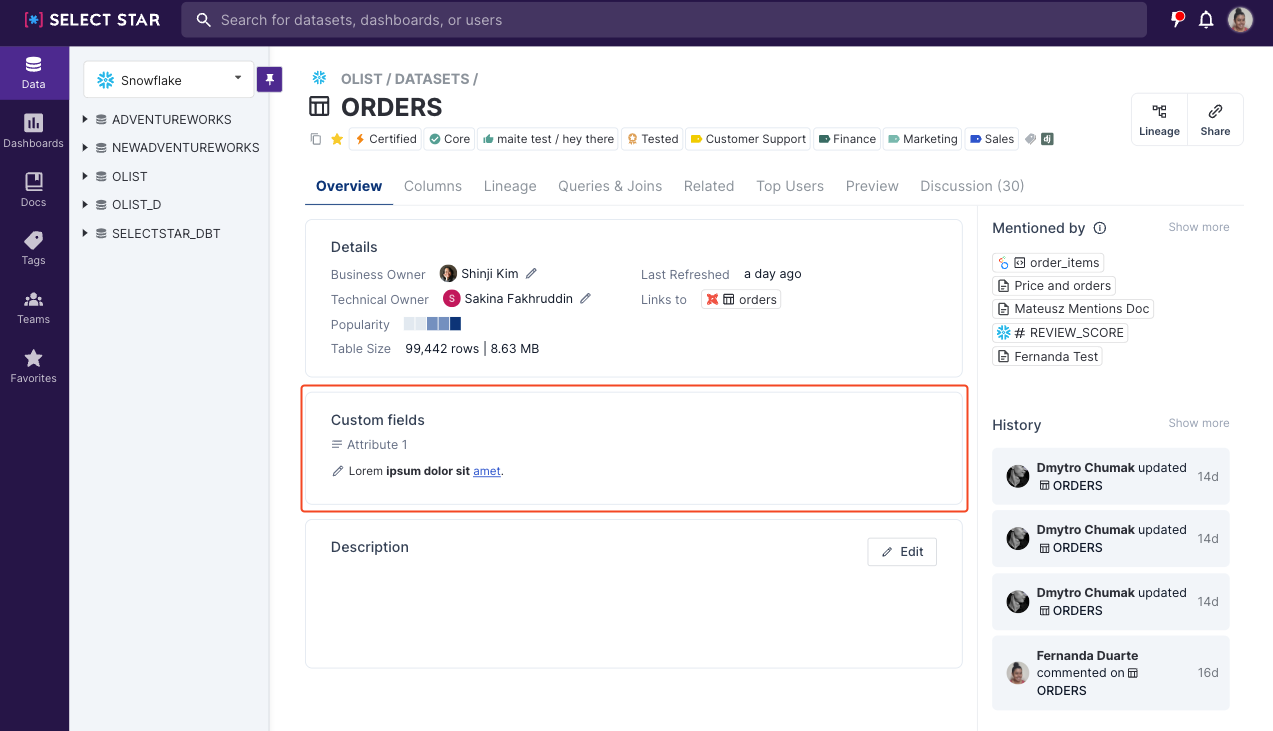This screenshot has width=1273, height=731.
Task: Open the Tags sidebar section
Action: 33,248
